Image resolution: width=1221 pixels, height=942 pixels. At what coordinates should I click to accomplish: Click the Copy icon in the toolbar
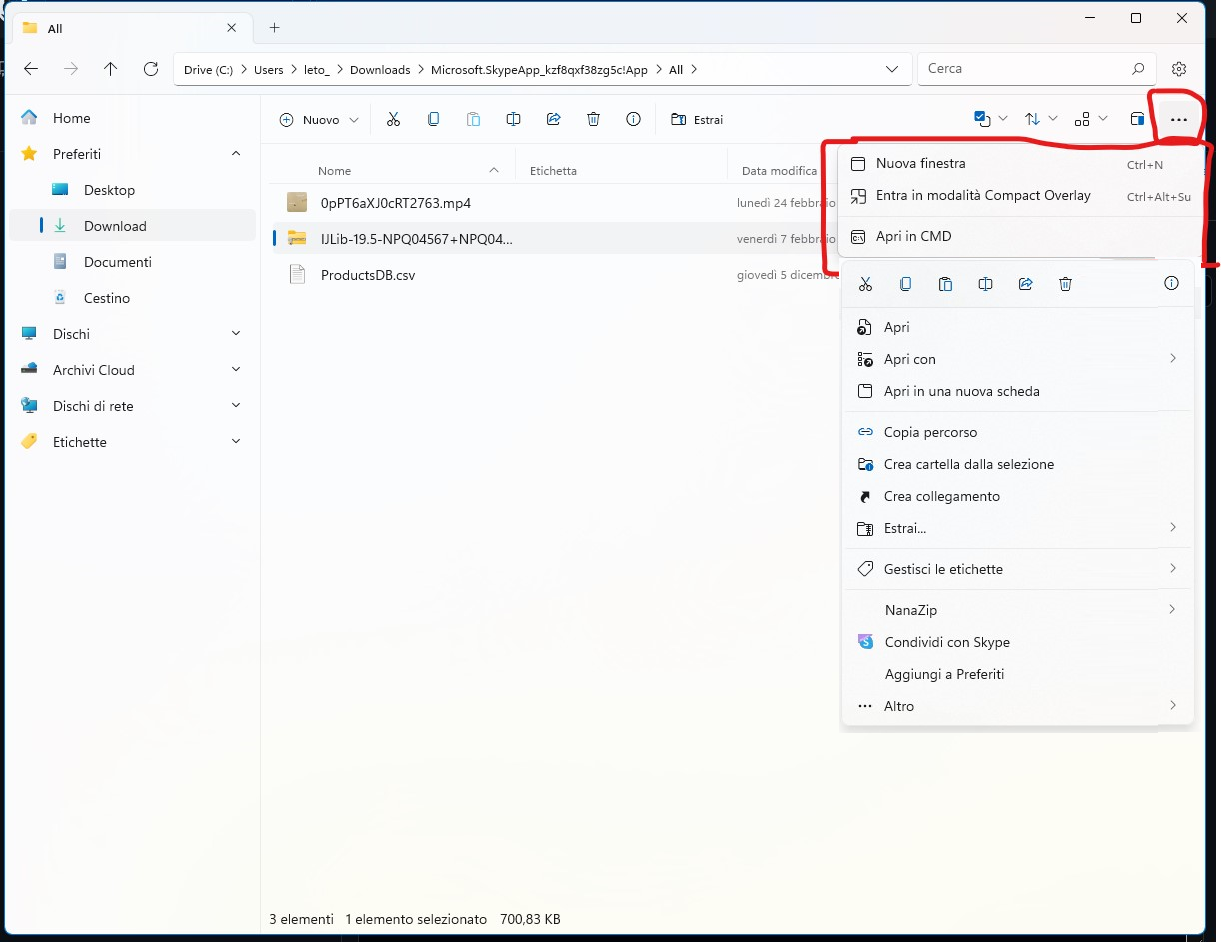point(433,119)
